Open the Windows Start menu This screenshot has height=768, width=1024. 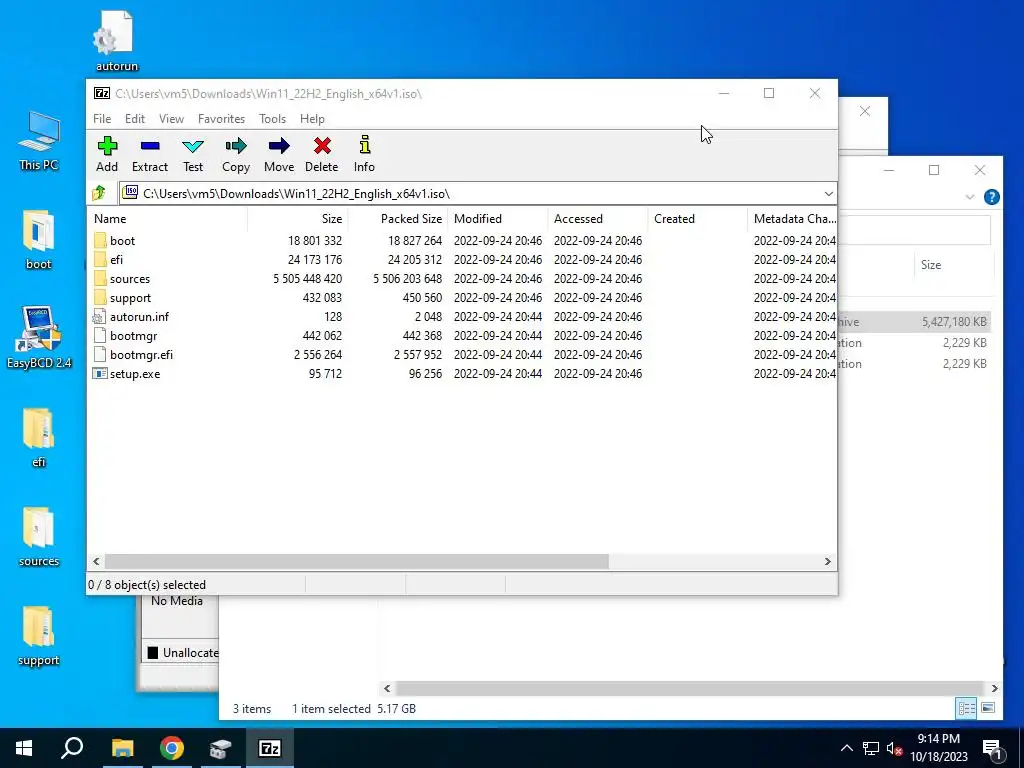(24, 748)
